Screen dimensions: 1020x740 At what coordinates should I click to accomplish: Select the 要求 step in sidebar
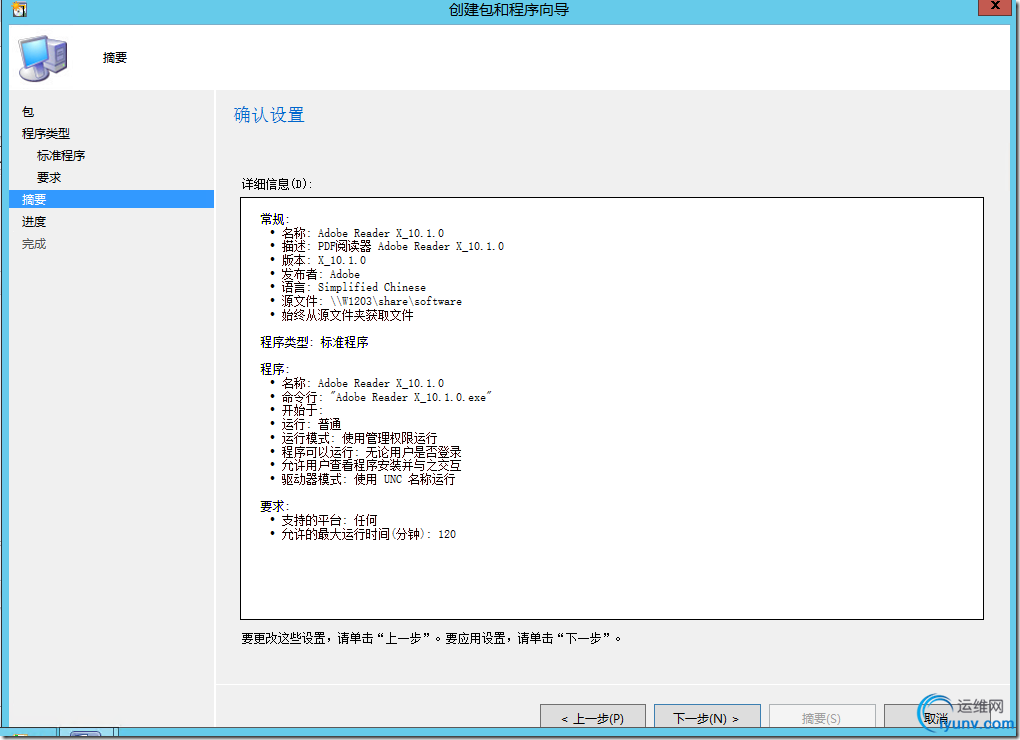coord(49,178)
